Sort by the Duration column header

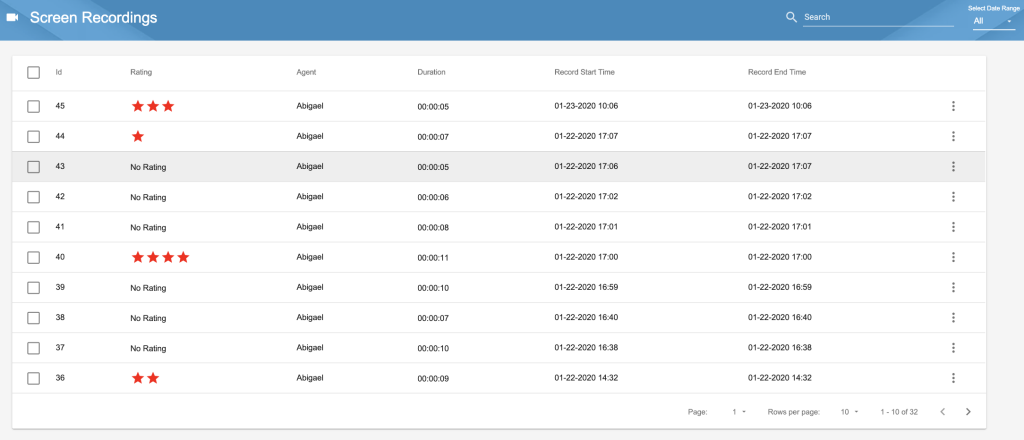[x=431, y=72]
